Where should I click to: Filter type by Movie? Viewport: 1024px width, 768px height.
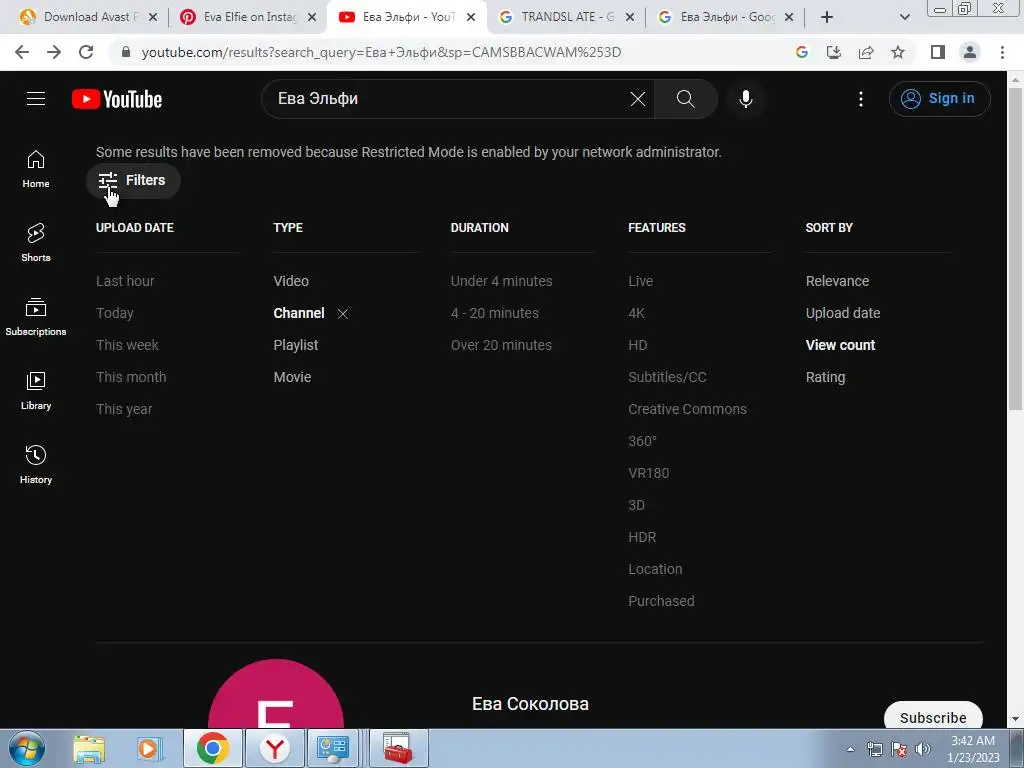pyautogui.click(x=293, y=377)
